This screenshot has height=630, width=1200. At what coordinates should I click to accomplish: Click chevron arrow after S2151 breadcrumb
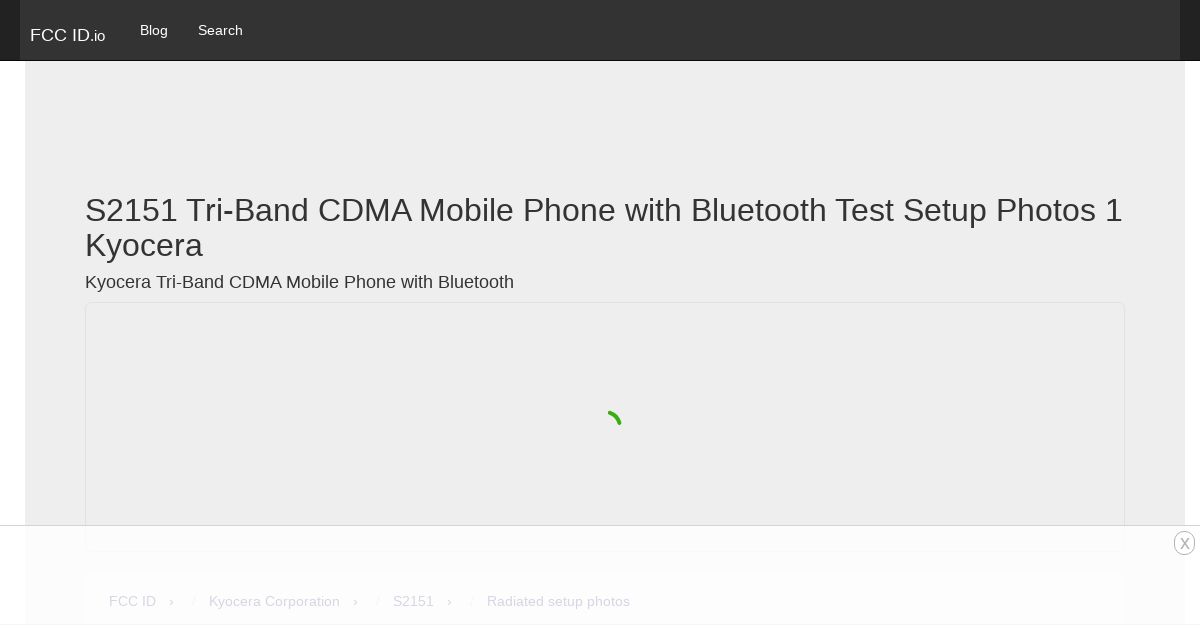(x=449, y=601)
